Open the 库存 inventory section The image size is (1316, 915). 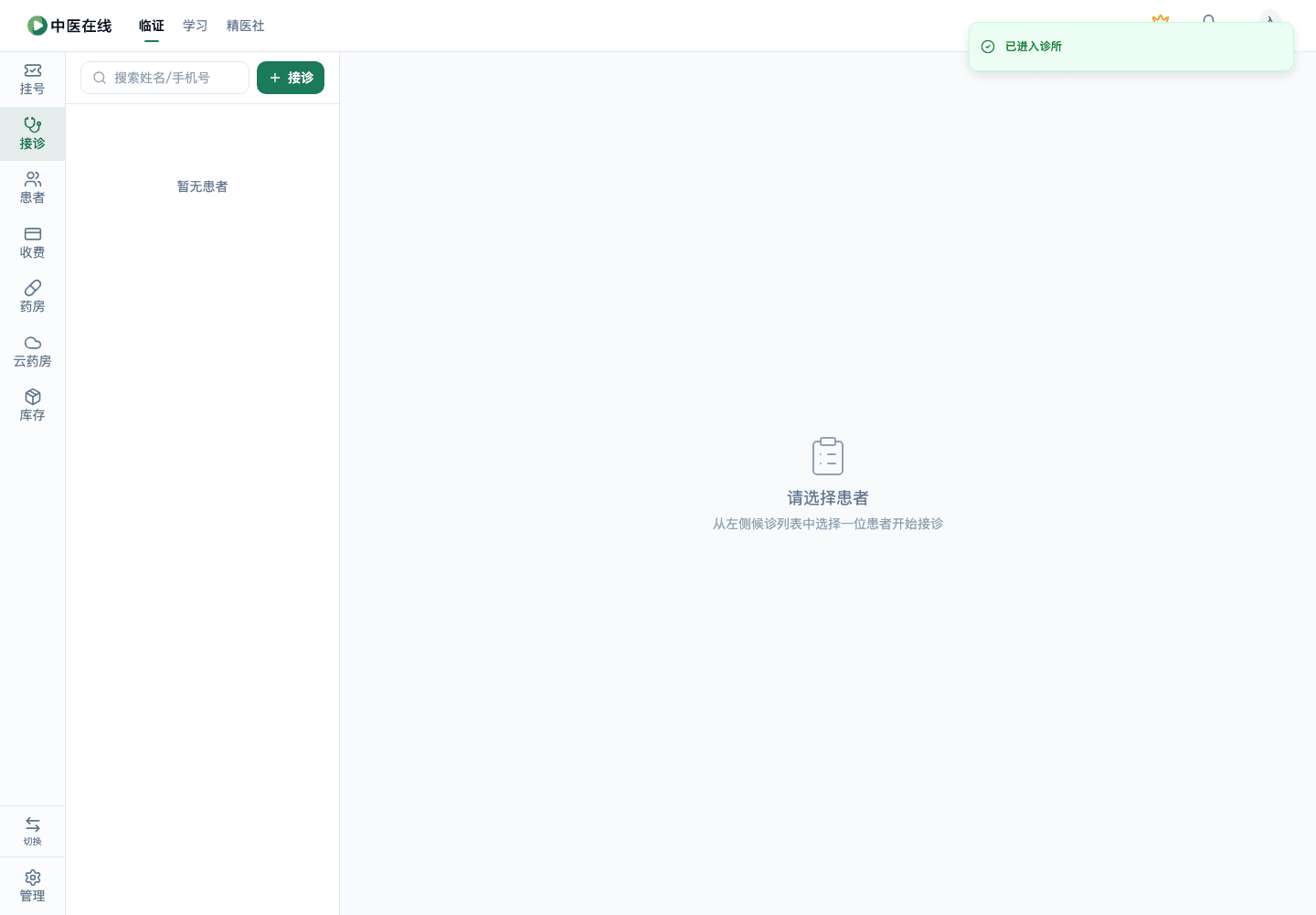pos(32,406)
